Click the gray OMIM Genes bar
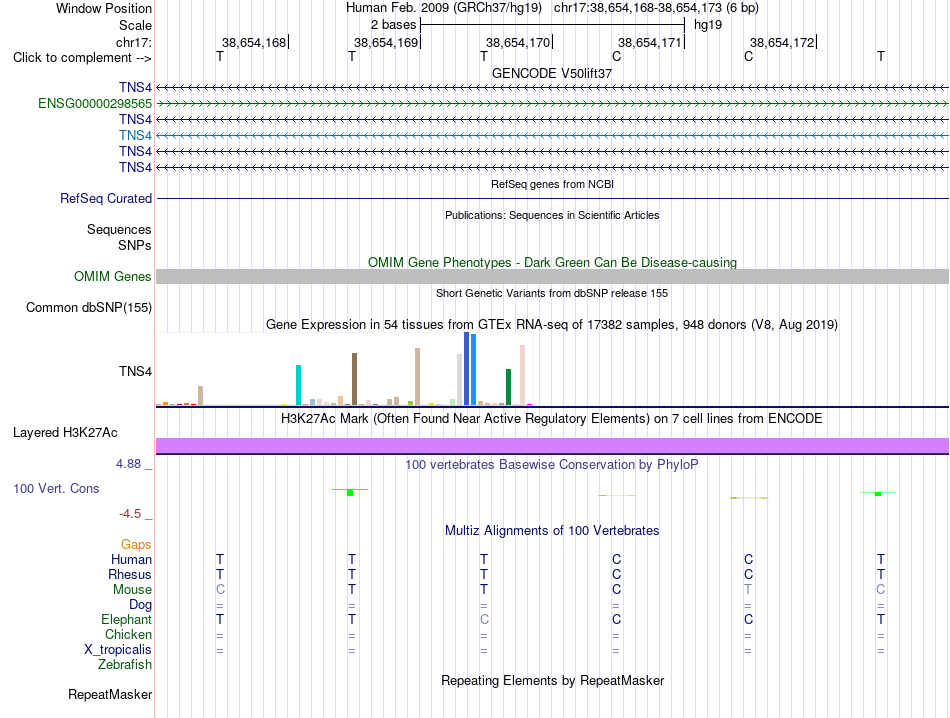 [x=552, y=276]
